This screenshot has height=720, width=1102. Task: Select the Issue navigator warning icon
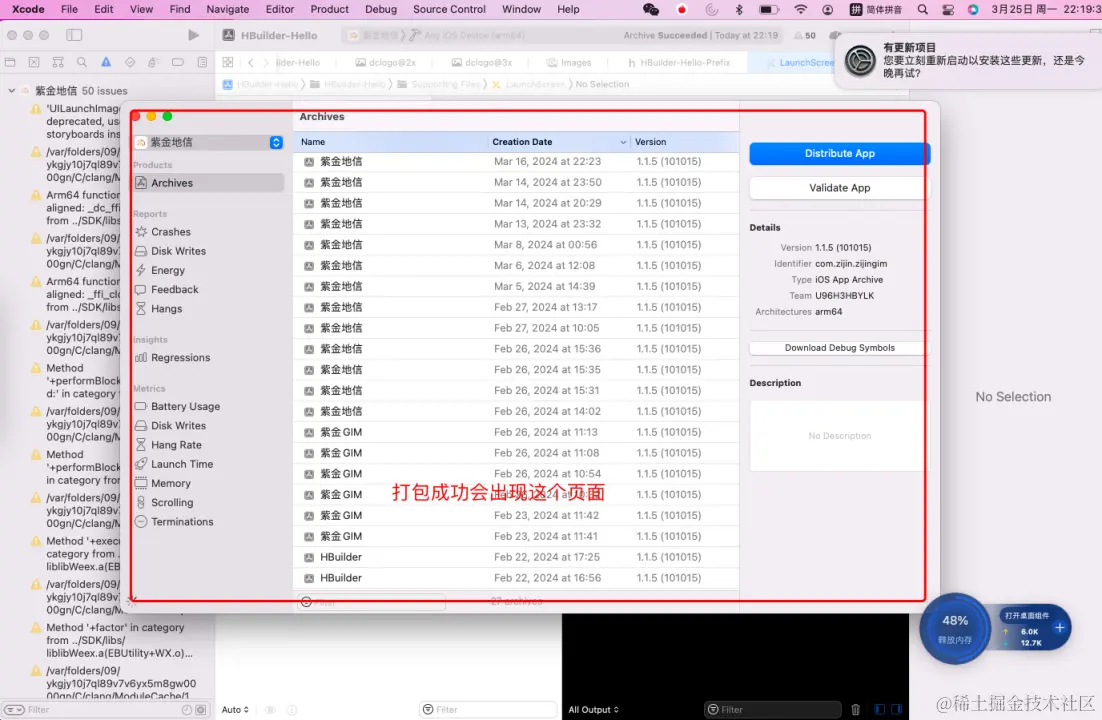pos(105,63)
